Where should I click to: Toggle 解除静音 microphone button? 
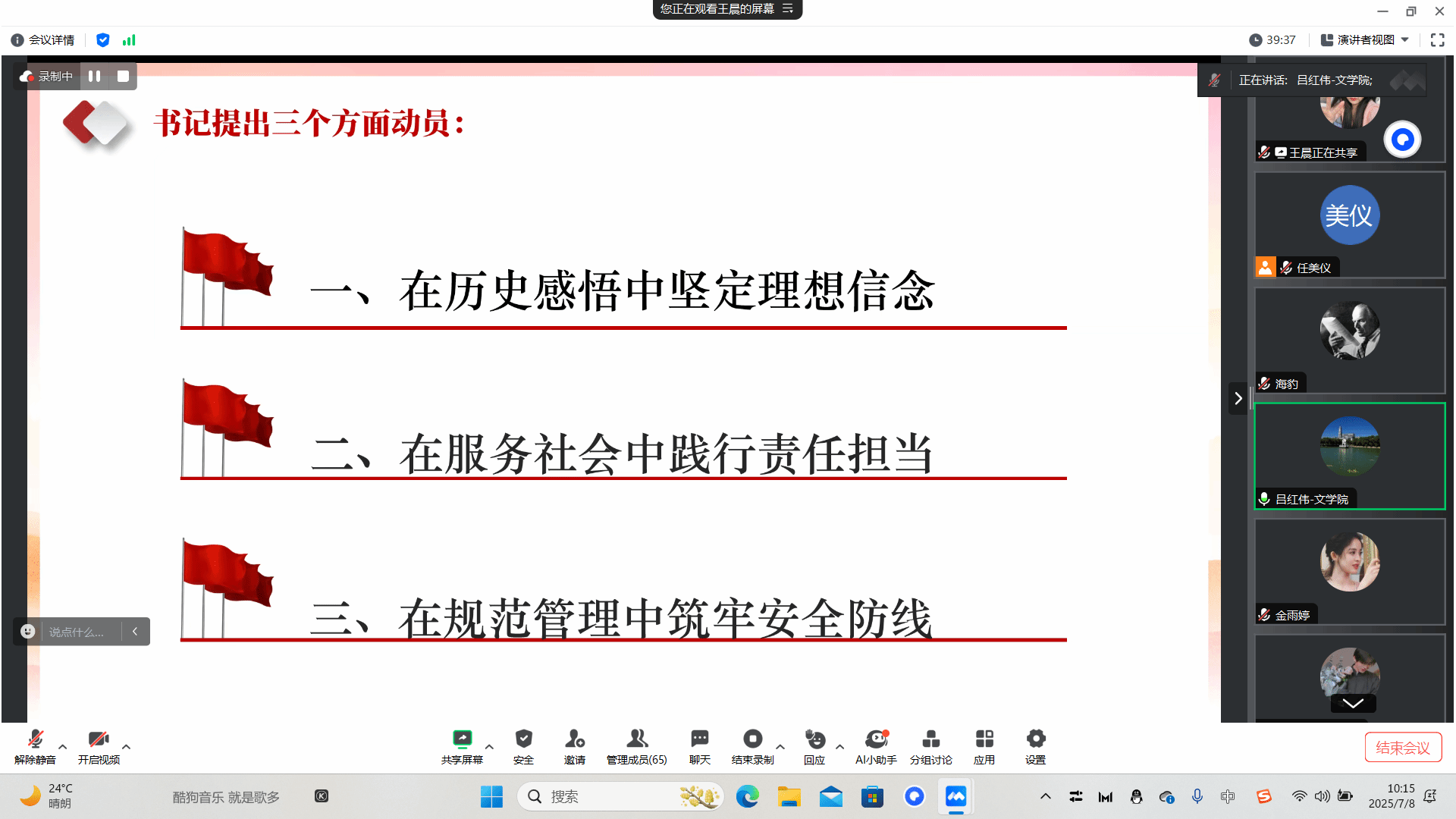35,739
